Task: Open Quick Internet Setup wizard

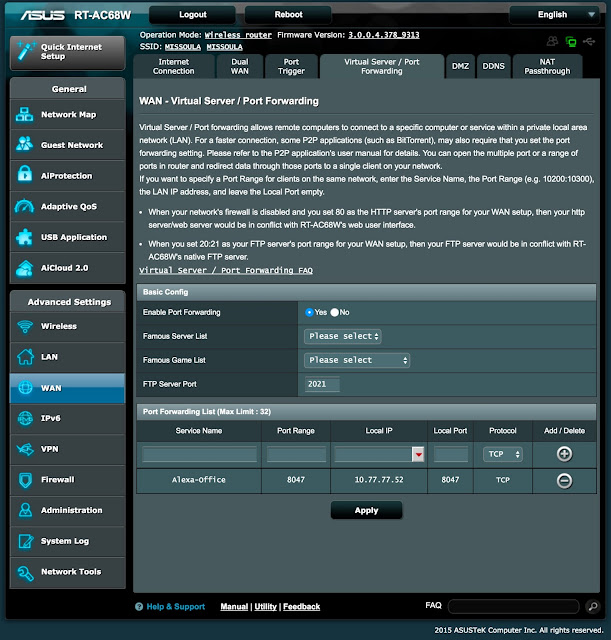Action: (67, 52)
